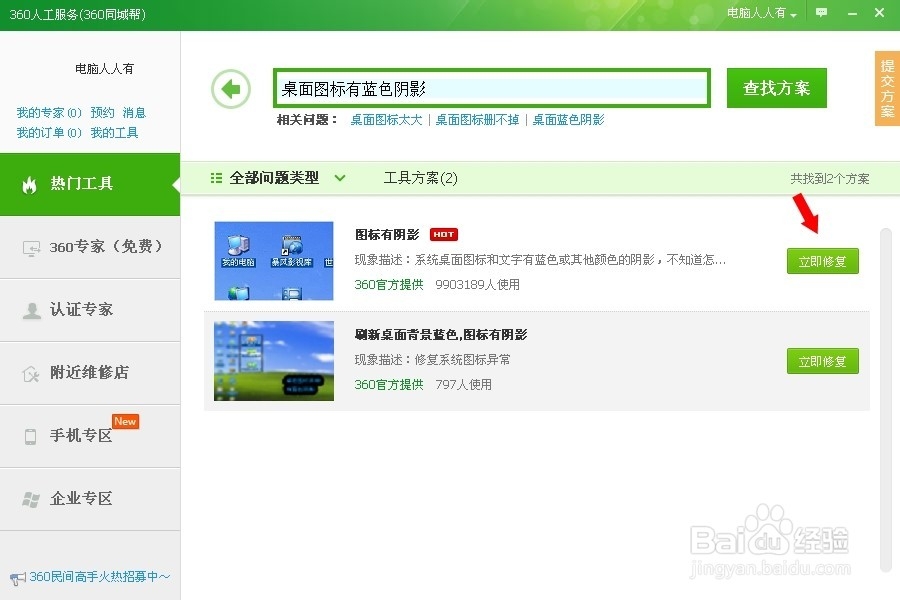
Task: Click the megaphone icon at sidebar bottom
Action: pyautogui.click(x=18, y=578)
